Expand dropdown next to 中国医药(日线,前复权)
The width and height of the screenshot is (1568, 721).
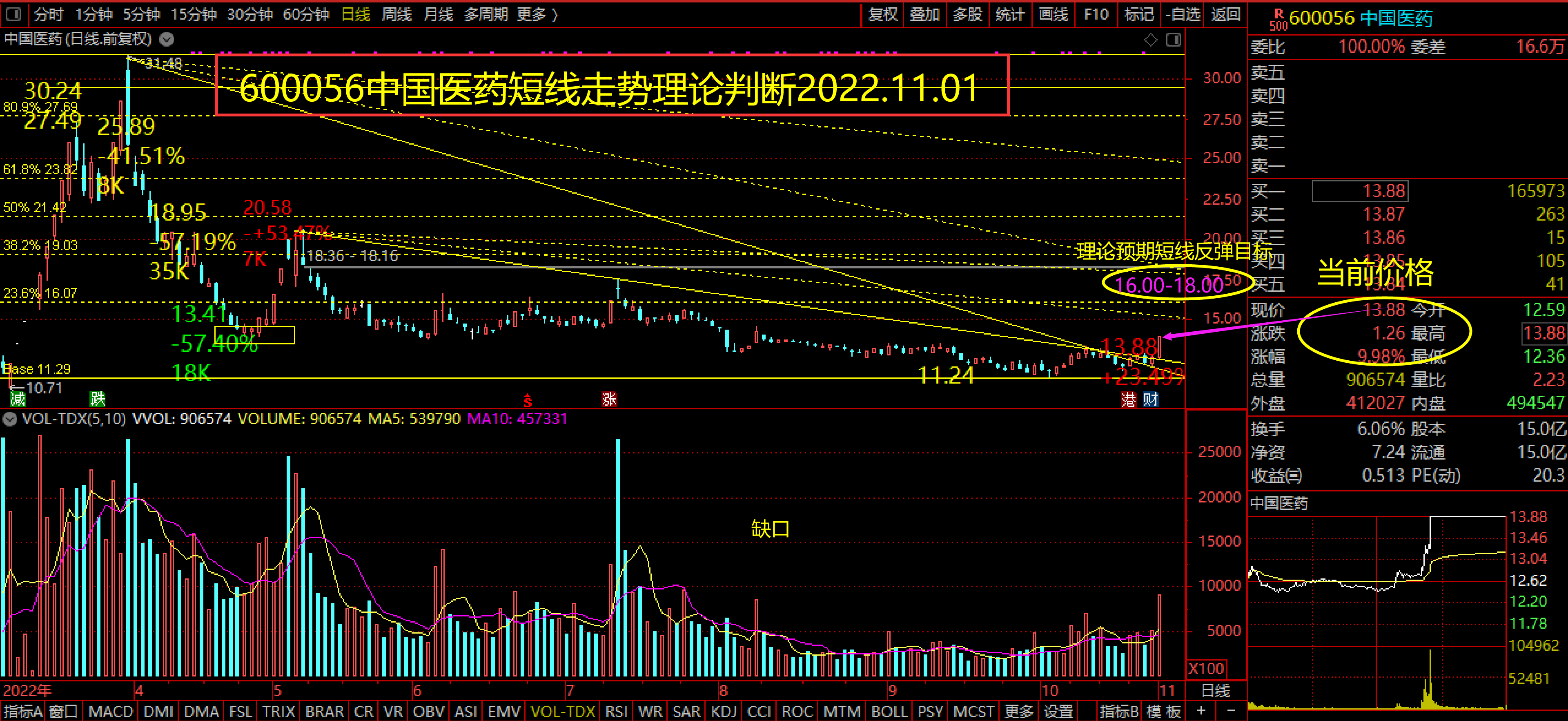pos(167,40)
